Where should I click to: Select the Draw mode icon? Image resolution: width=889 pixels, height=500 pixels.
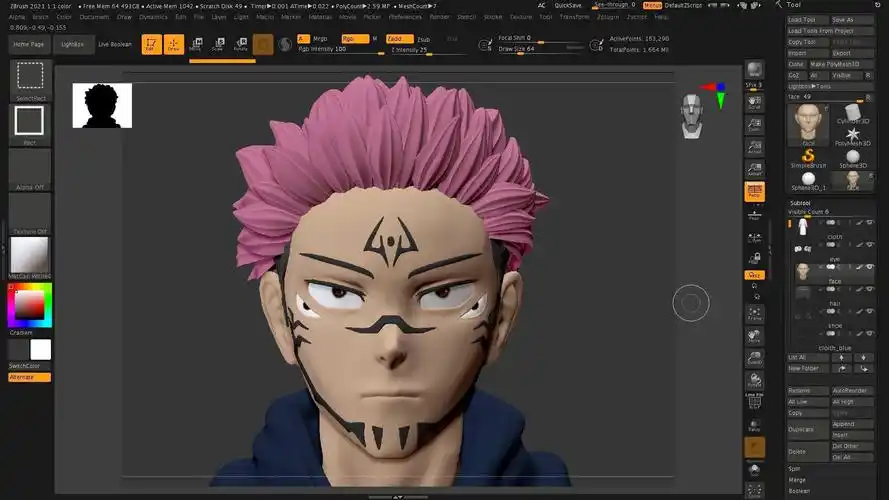[x=174, y=44]
